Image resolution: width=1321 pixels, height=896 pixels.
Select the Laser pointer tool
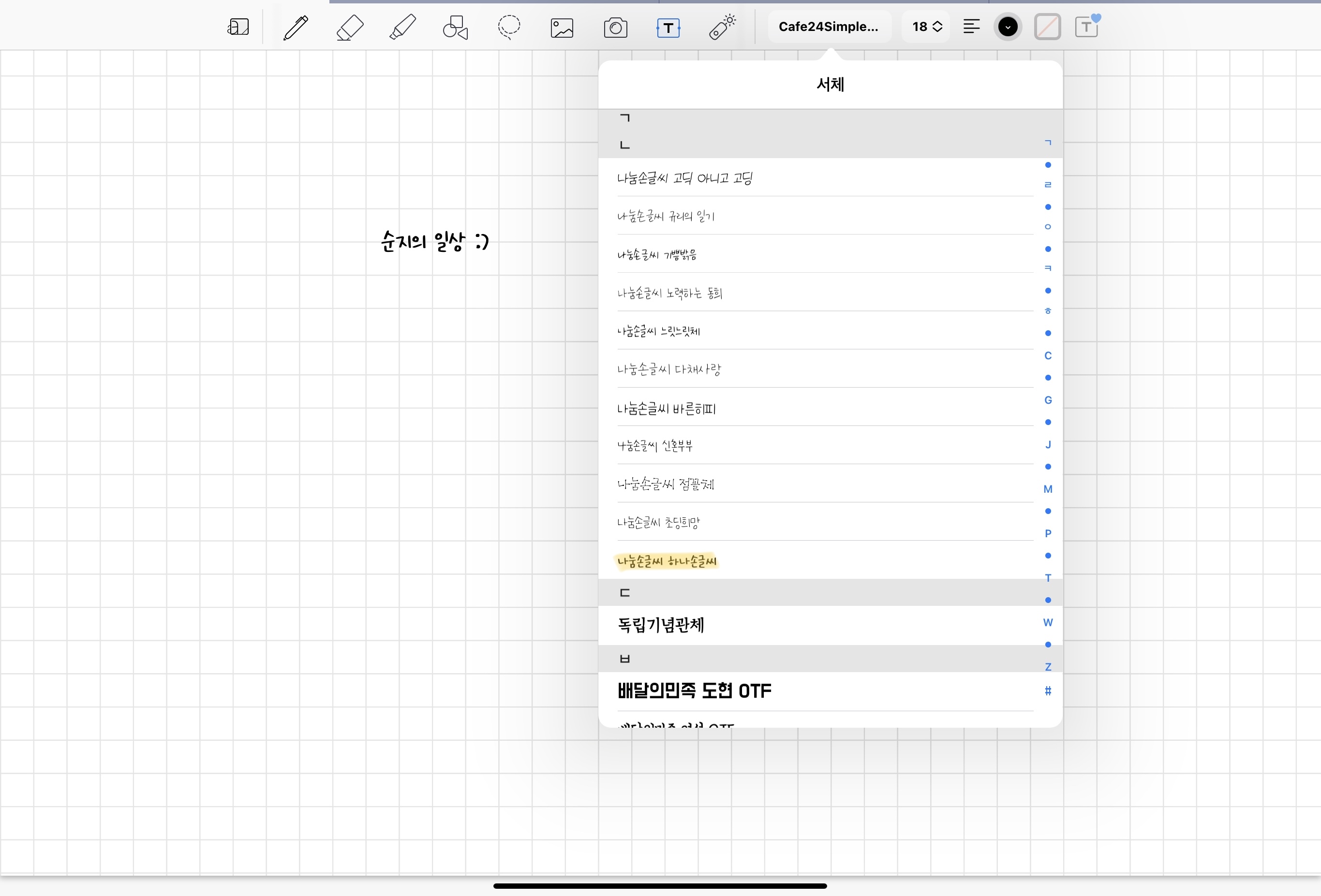[722, 27]
